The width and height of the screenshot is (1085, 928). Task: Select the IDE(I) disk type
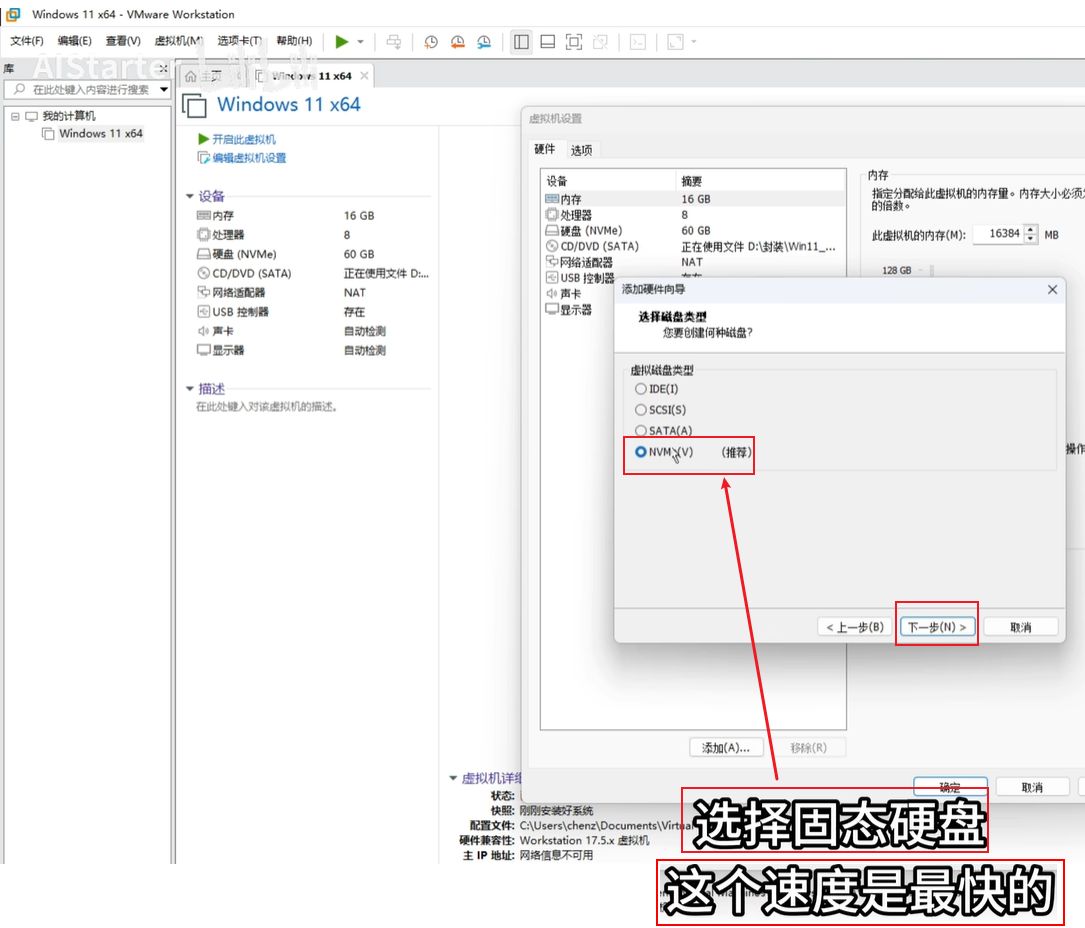click(641, 389)
